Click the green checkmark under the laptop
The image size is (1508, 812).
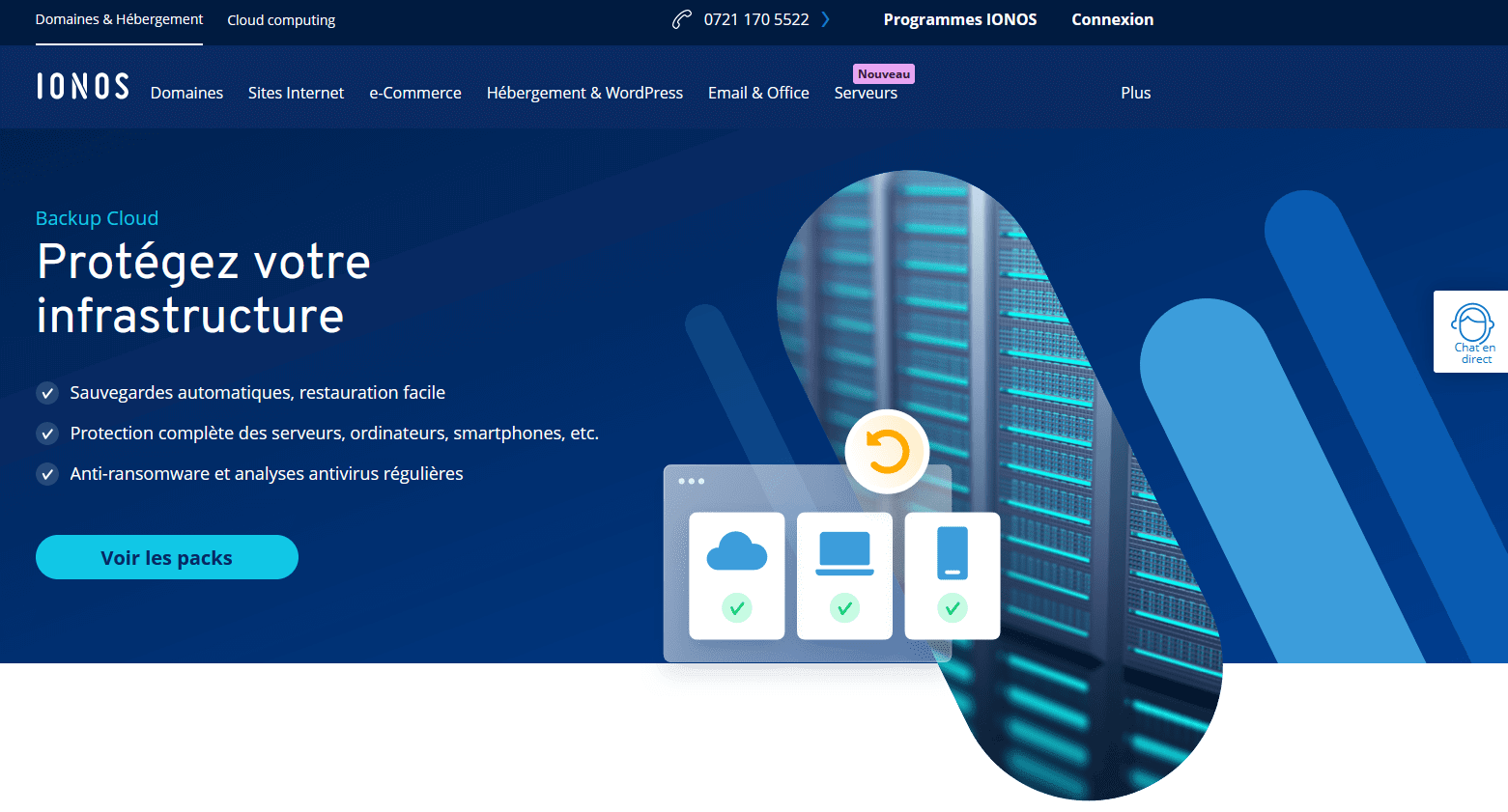click(x=844, y=607)
